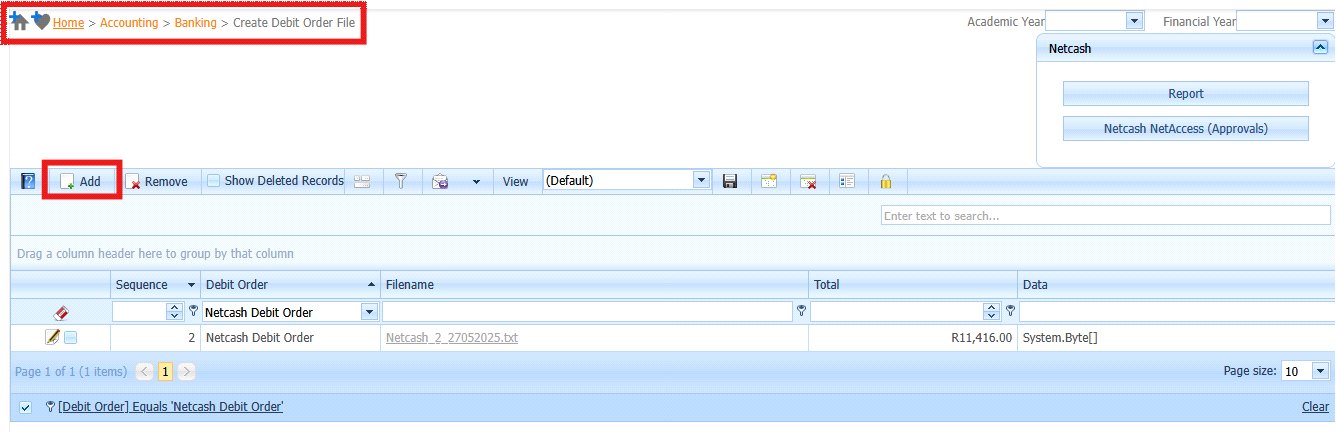Screen dimensions: 1336x433
Task: Click Accounting breadcrumb link
Action: 129,22
